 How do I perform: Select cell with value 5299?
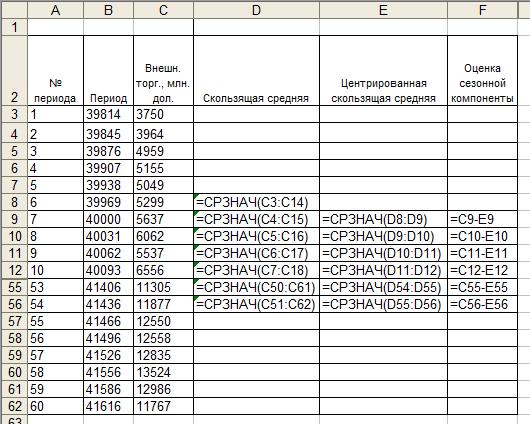(163, 202)
